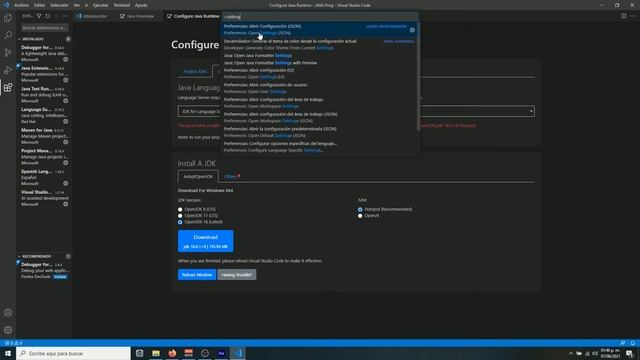The height and width of the screenshot is (360, 640).
Task: Run Preferencias: Abrir configuración (UI) command
Action: point(320,73)
